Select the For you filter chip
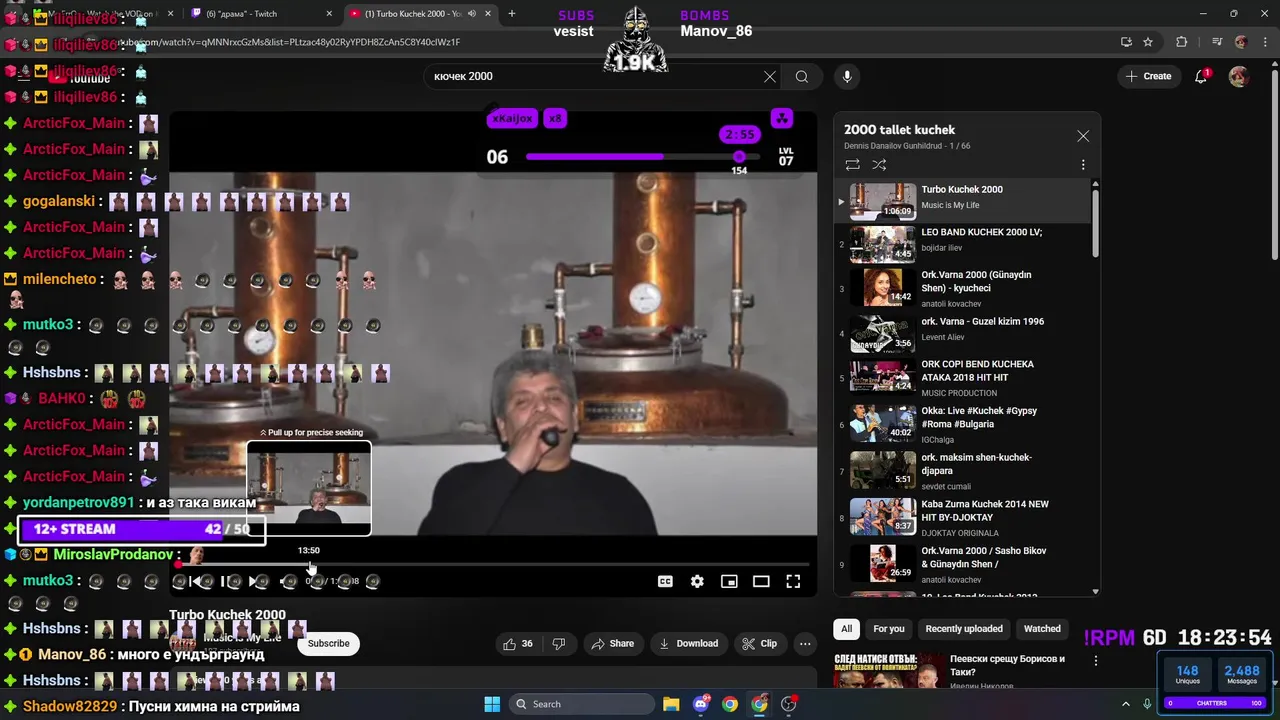1280x720 pixels. tap(888, 629)
